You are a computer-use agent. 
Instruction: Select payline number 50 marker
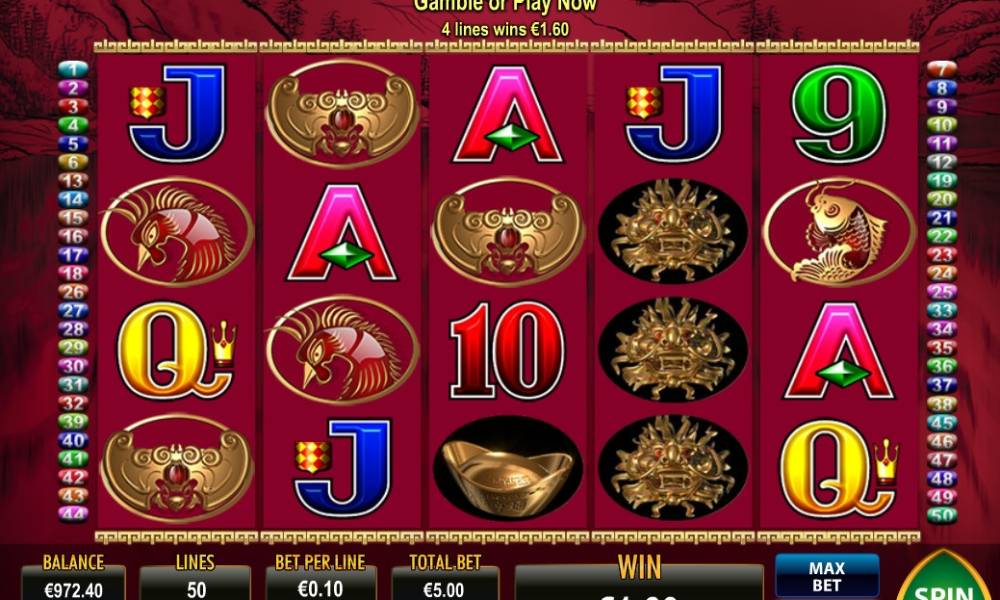click(941, 515)
